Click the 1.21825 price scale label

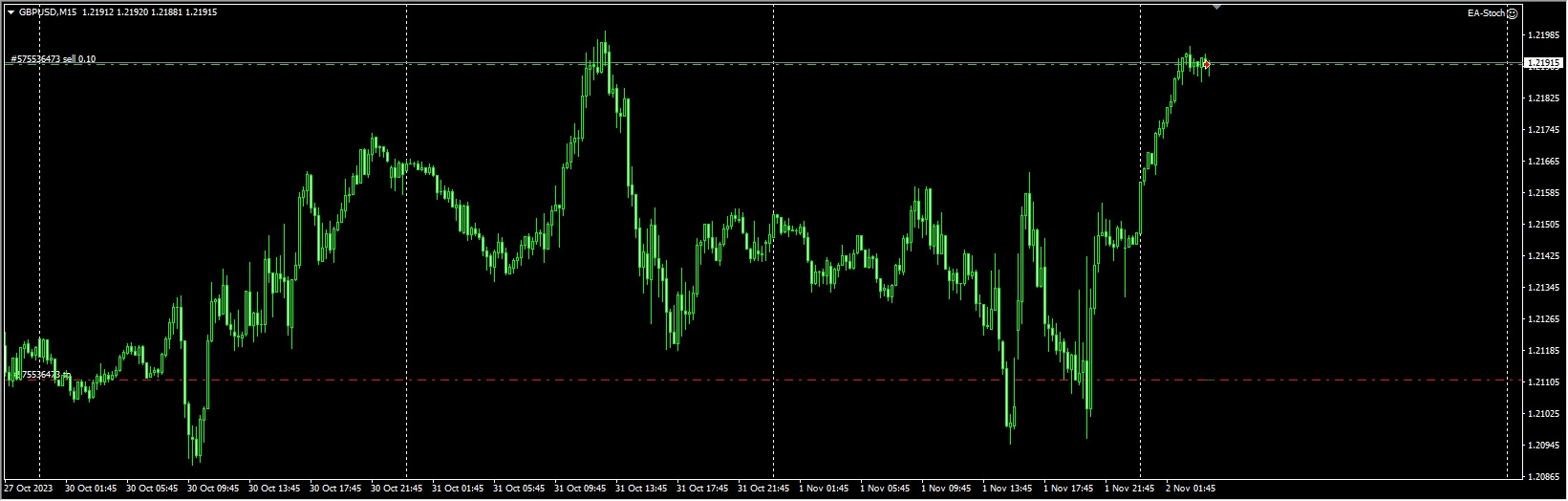1543,98
